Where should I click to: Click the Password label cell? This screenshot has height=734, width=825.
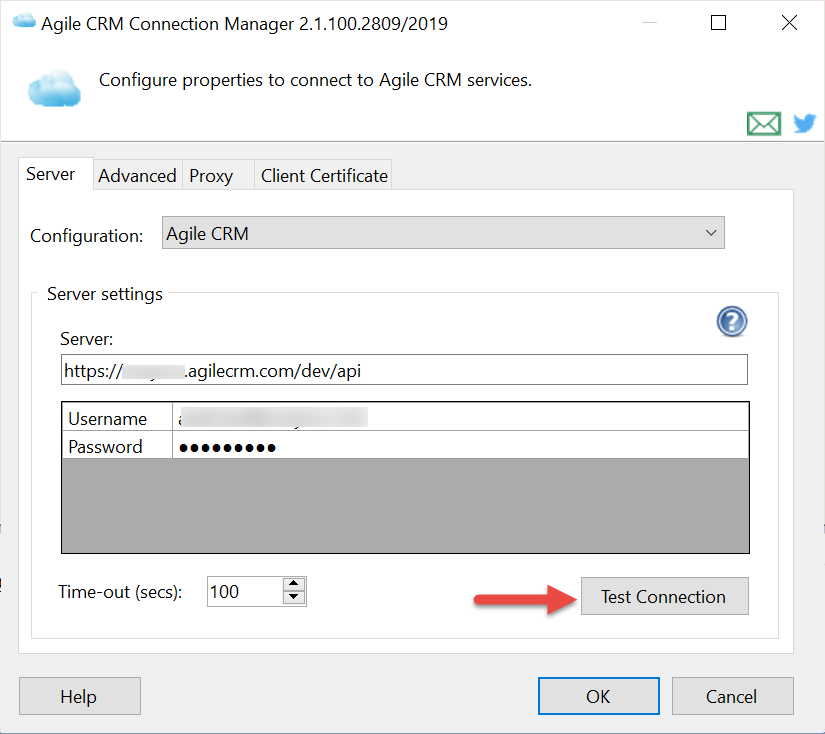point(117,446)
